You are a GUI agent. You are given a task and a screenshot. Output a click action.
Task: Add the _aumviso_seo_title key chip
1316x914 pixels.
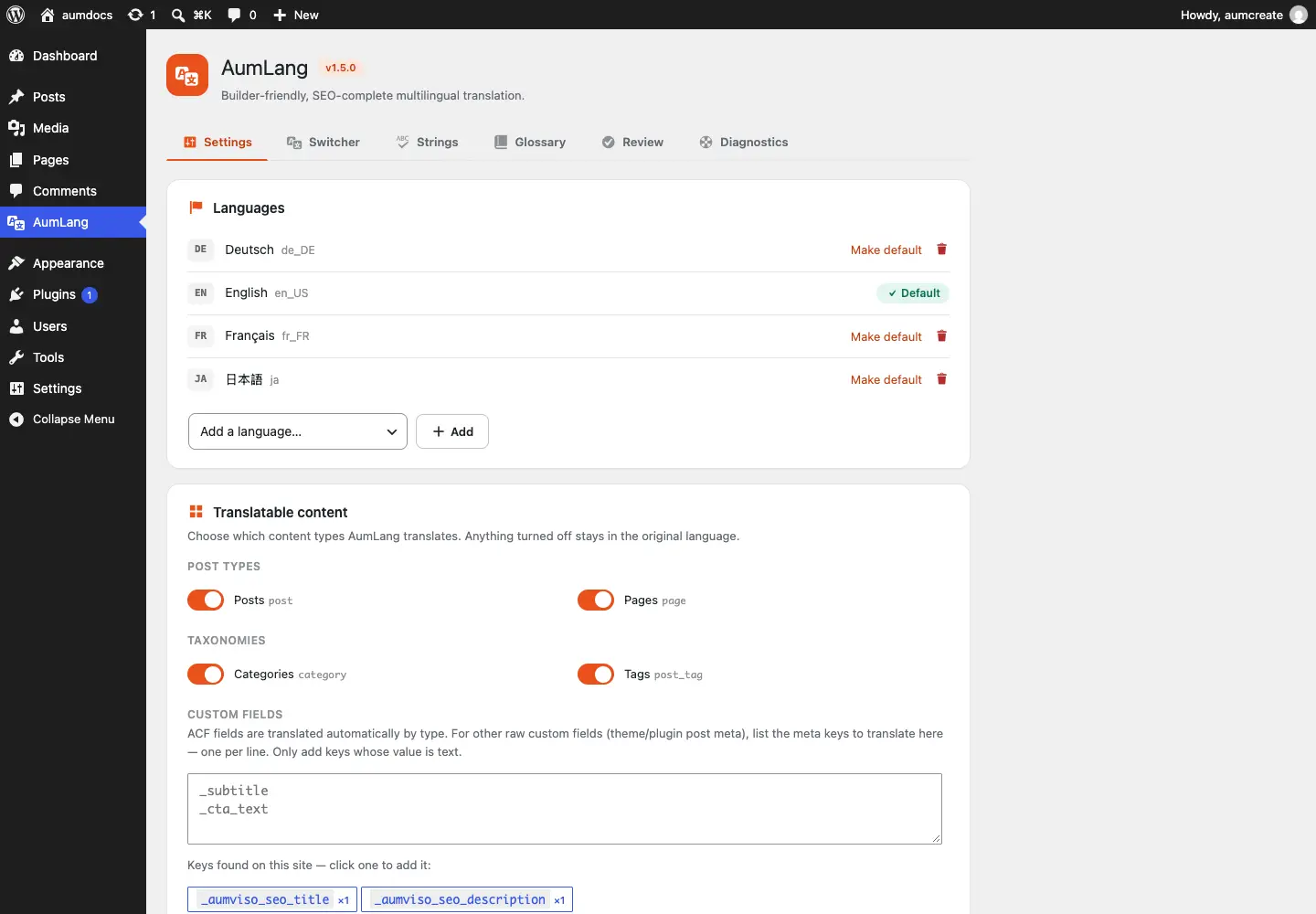(x=272, y=899)
